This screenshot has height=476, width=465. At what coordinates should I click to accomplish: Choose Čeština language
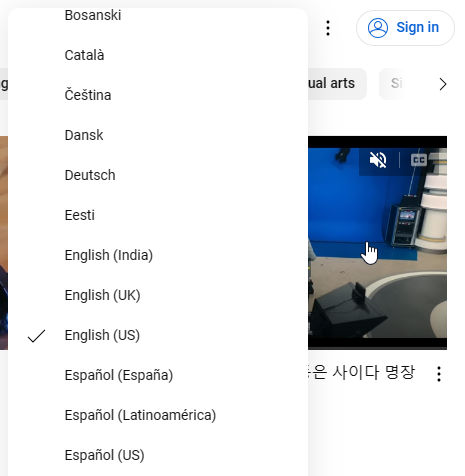click(158, 95)
